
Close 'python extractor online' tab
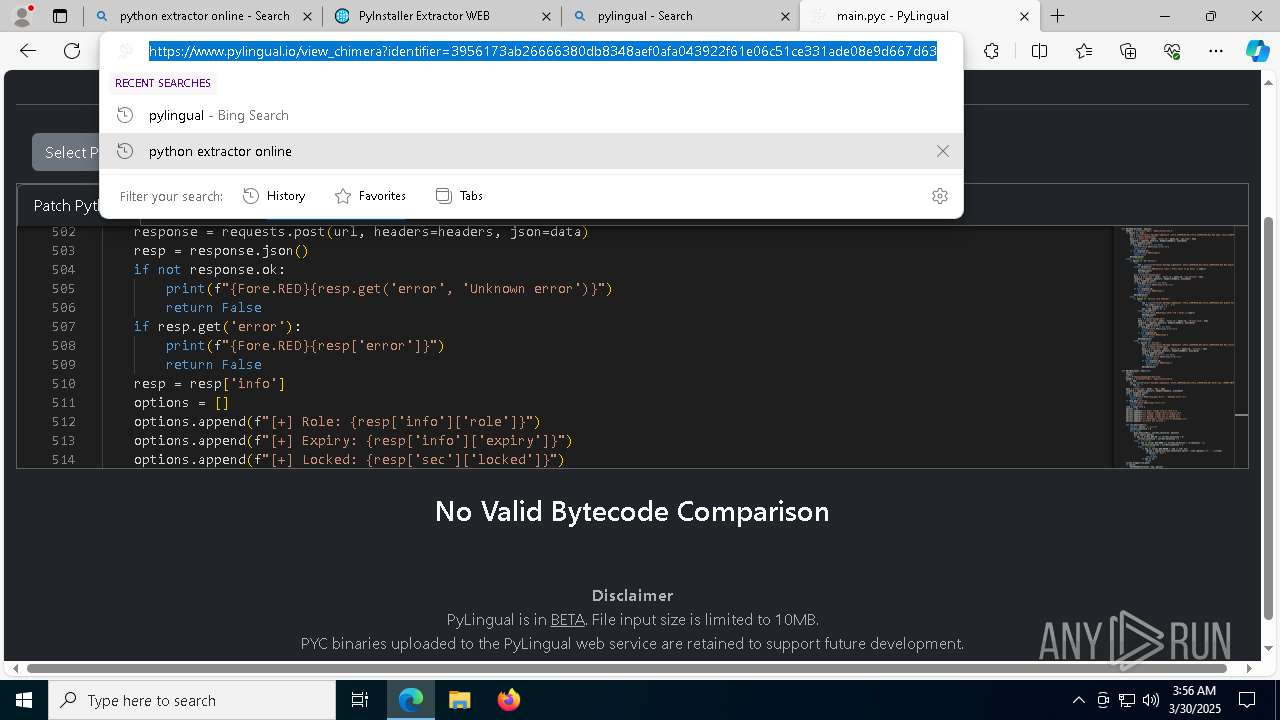click(307, 16)
